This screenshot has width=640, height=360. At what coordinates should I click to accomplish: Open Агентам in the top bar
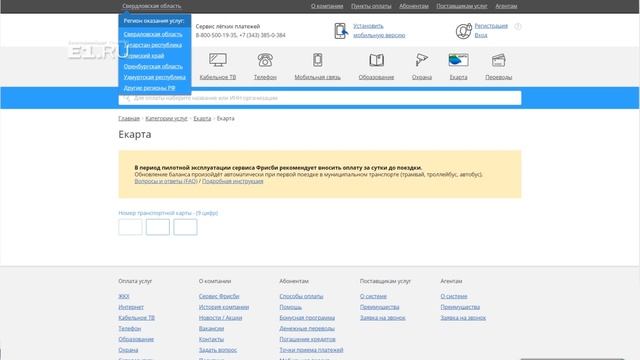tap(506, 6)
